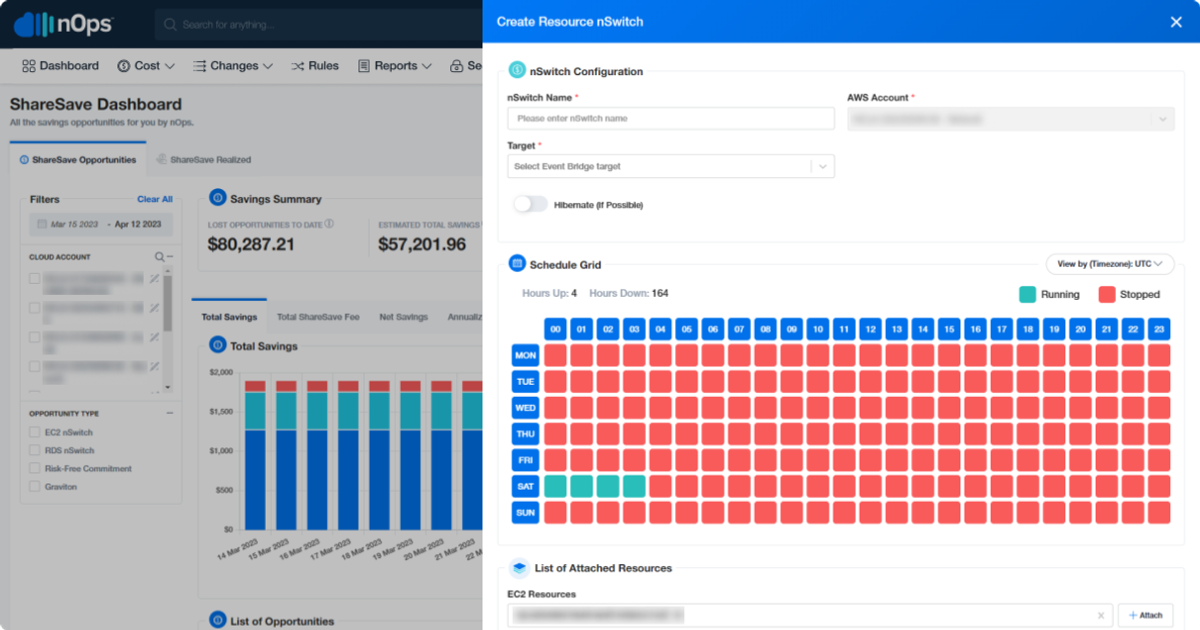Viewport: 1200px width, 630px height.
Task: Click the nOps logo in the header
Action: (64, 24)
